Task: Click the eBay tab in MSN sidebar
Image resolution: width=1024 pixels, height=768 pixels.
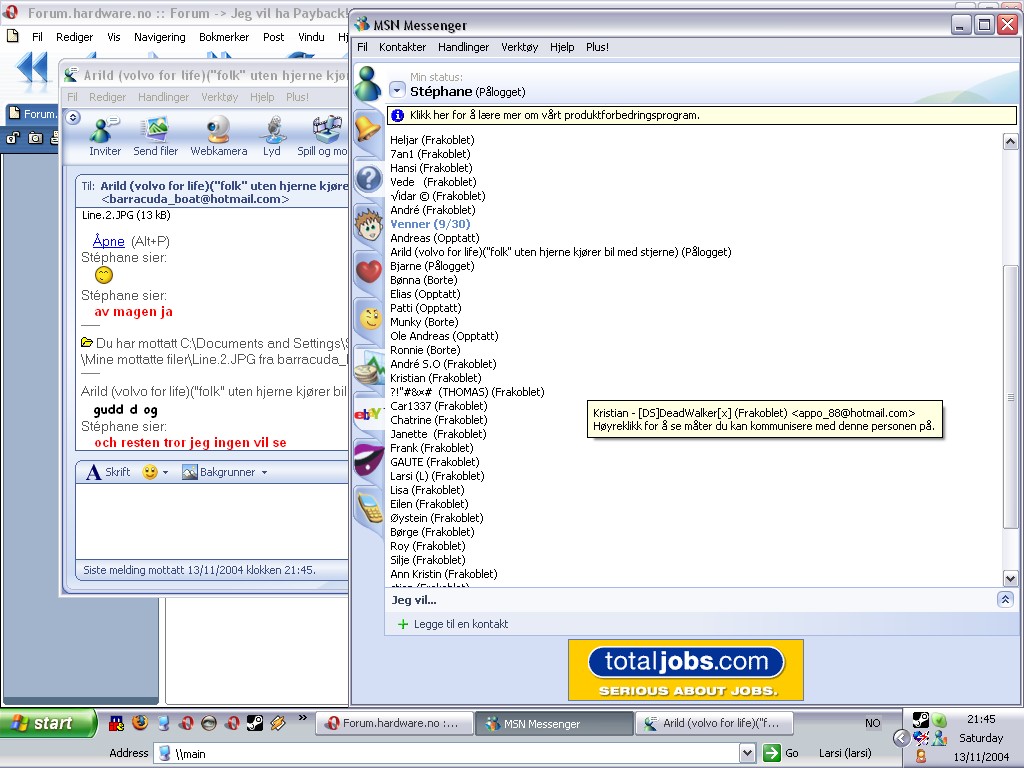Action: (x=368, y=413)
